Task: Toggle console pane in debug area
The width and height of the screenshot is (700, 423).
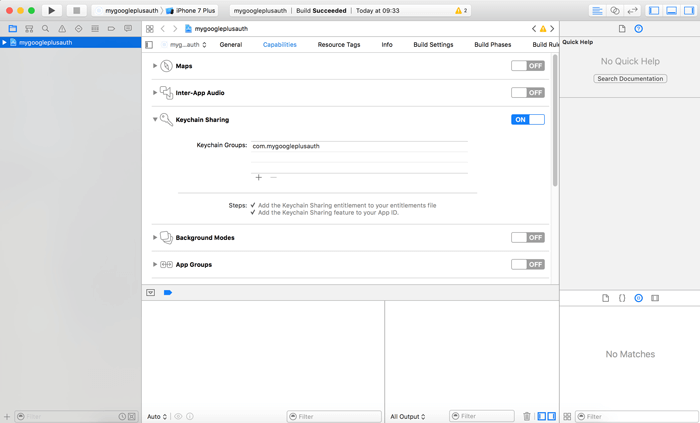Action: pyautogui.click(x=552, y=416)
